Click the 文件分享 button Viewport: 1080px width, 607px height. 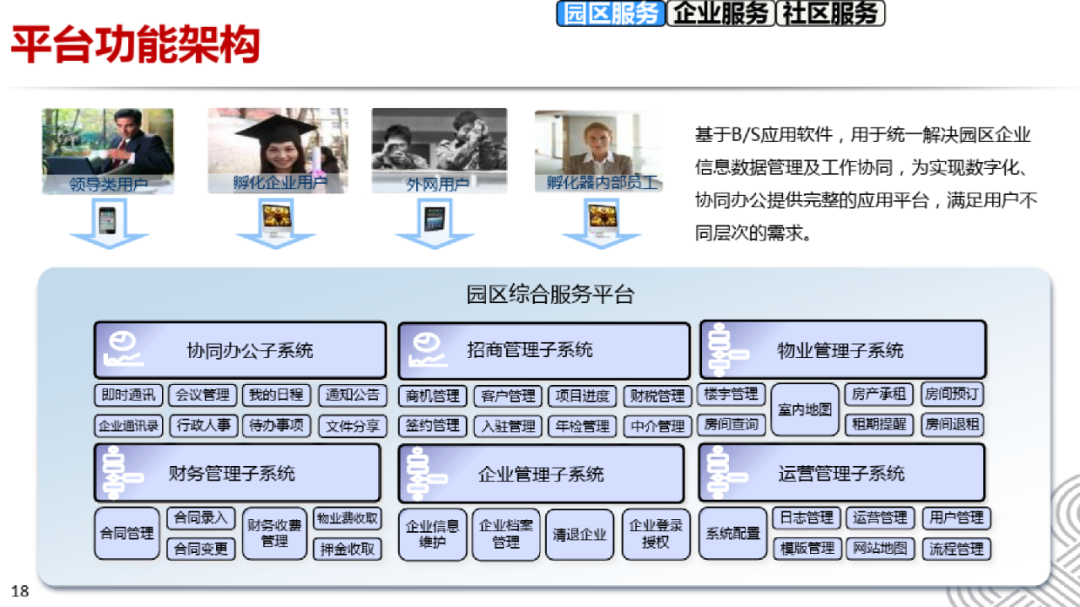[355, 425]
